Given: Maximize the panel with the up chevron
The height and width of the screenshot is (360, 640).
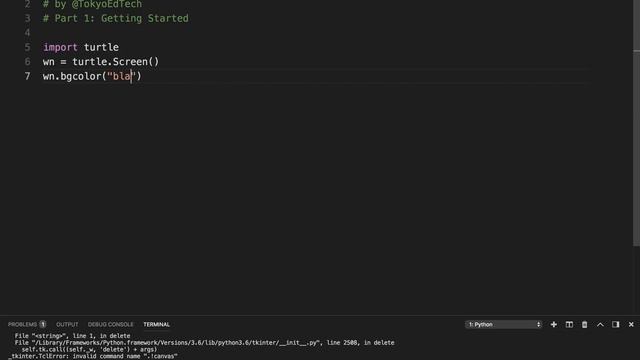Looking at the screenshot, I should coord(600,324).
